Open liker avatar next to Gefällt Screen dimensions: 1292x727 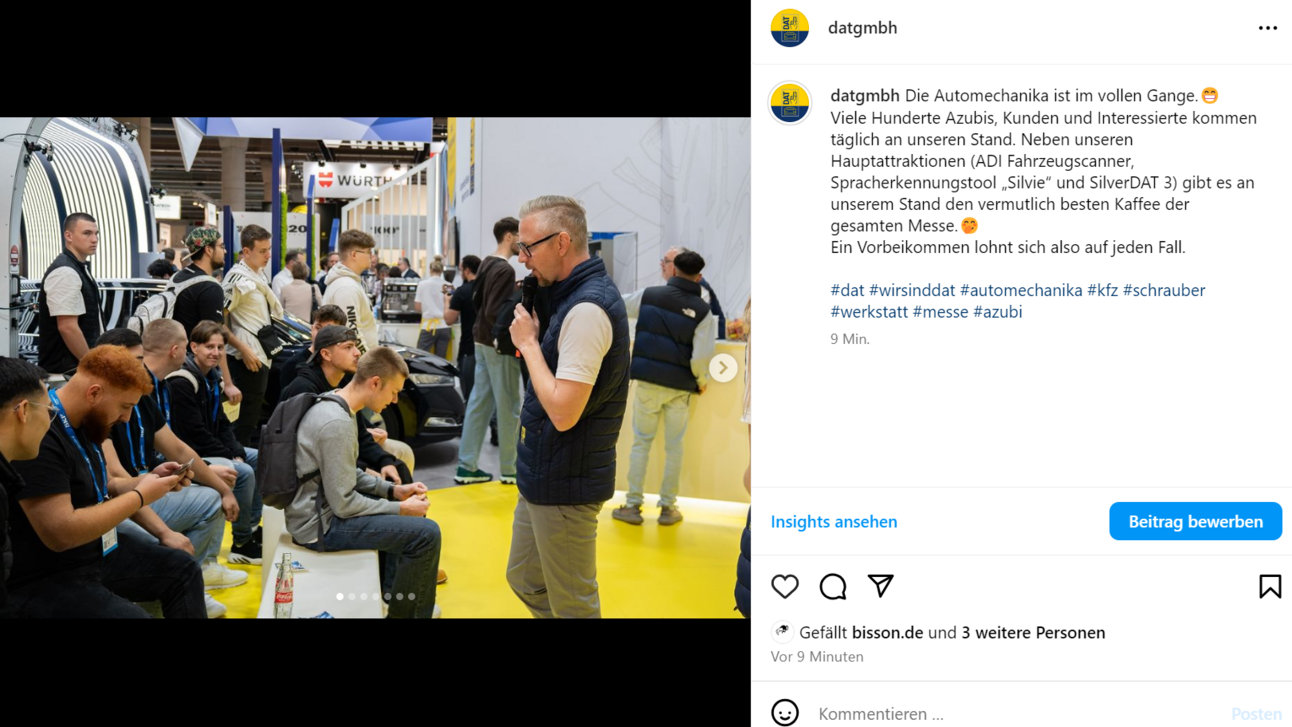point(782,632)
